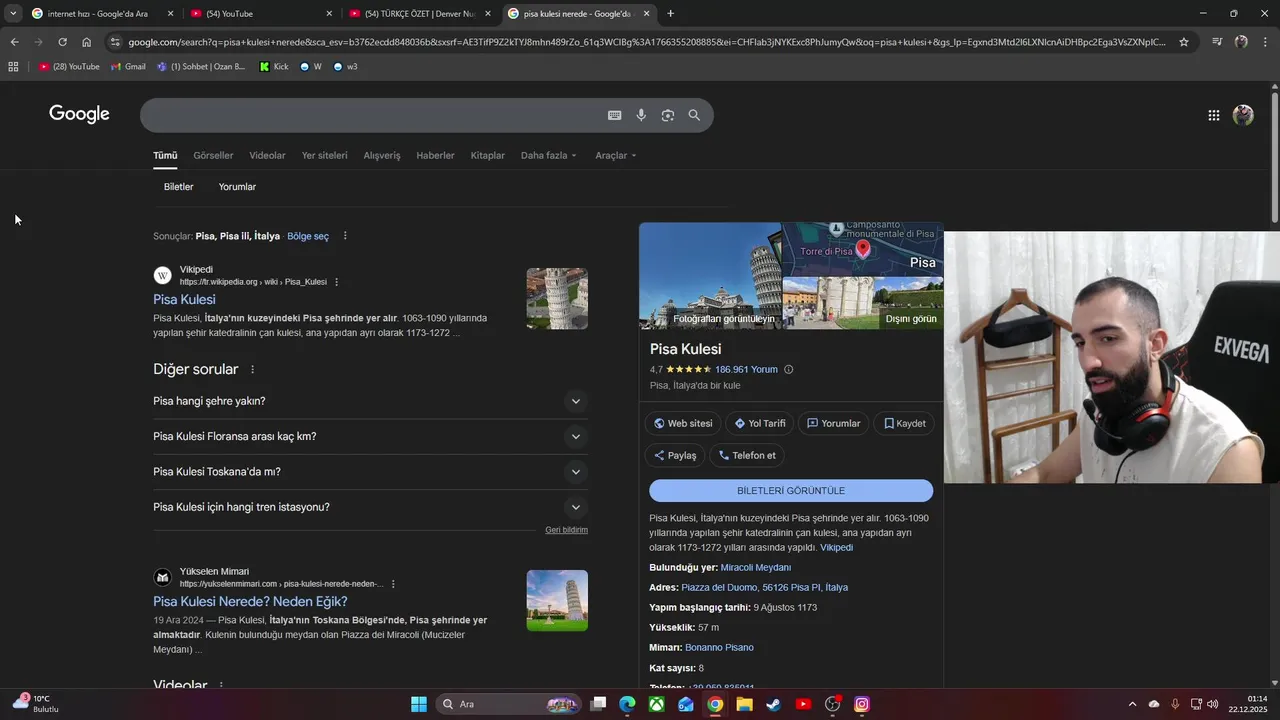
Task: Open 'Pisa Kulesi Nerede? Neden Eğik?' result
Action: click(x=250, y=601)
